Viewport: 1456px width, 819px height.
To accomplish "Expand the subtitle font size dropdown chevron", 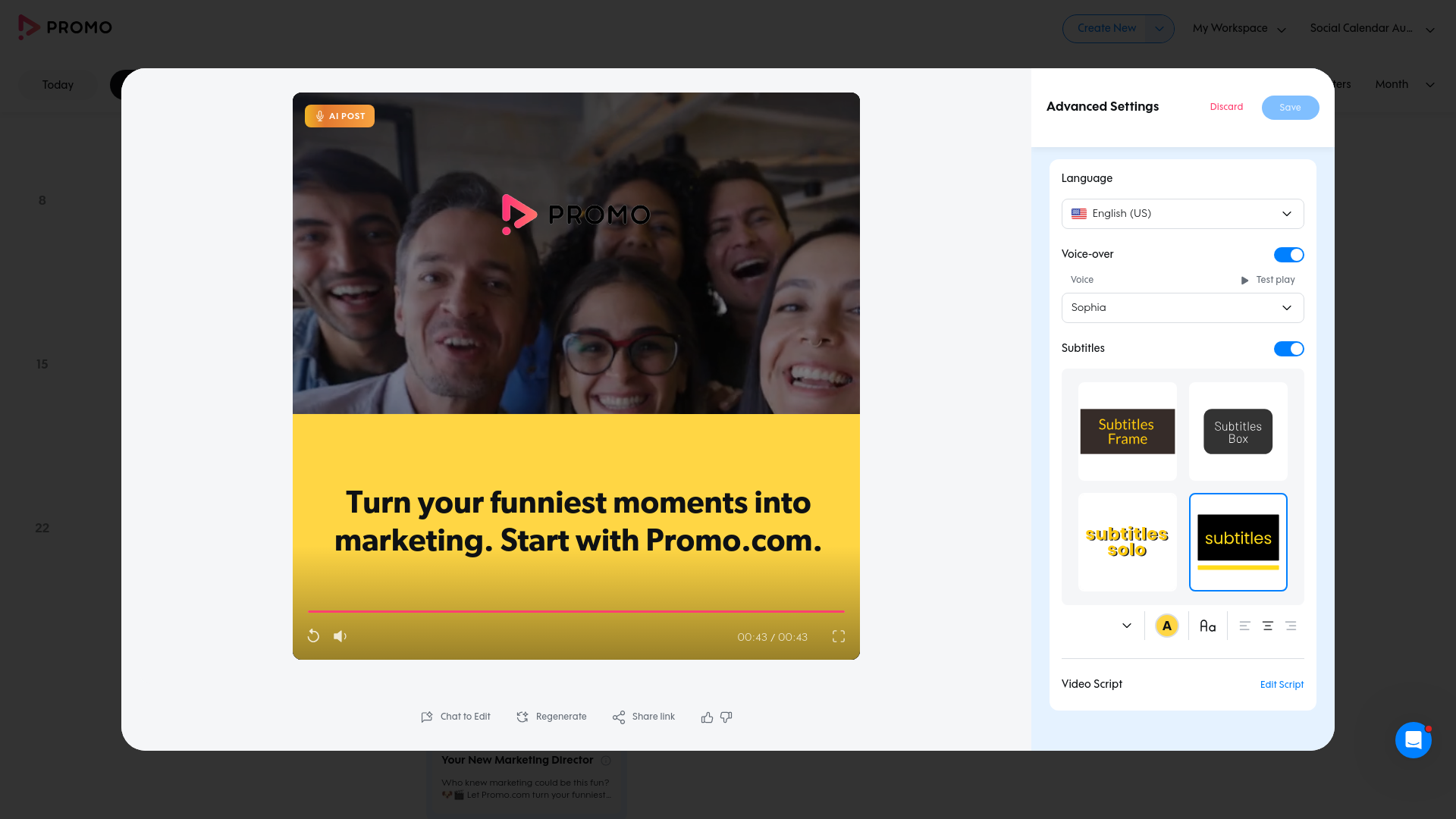I will [x=1127, y=626].
